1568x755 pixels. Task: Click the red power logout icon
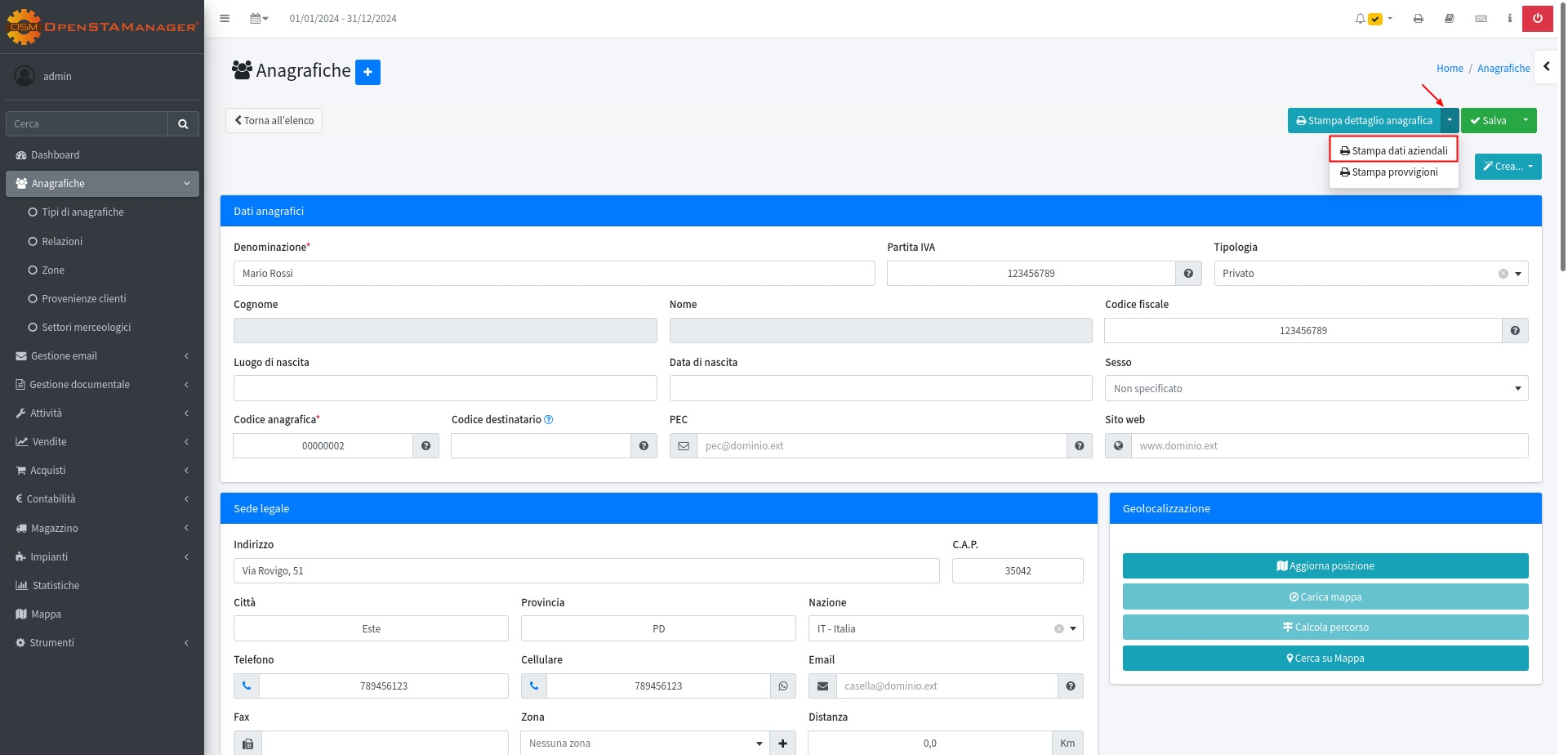pyautogui.click(x=1537, y=19)
